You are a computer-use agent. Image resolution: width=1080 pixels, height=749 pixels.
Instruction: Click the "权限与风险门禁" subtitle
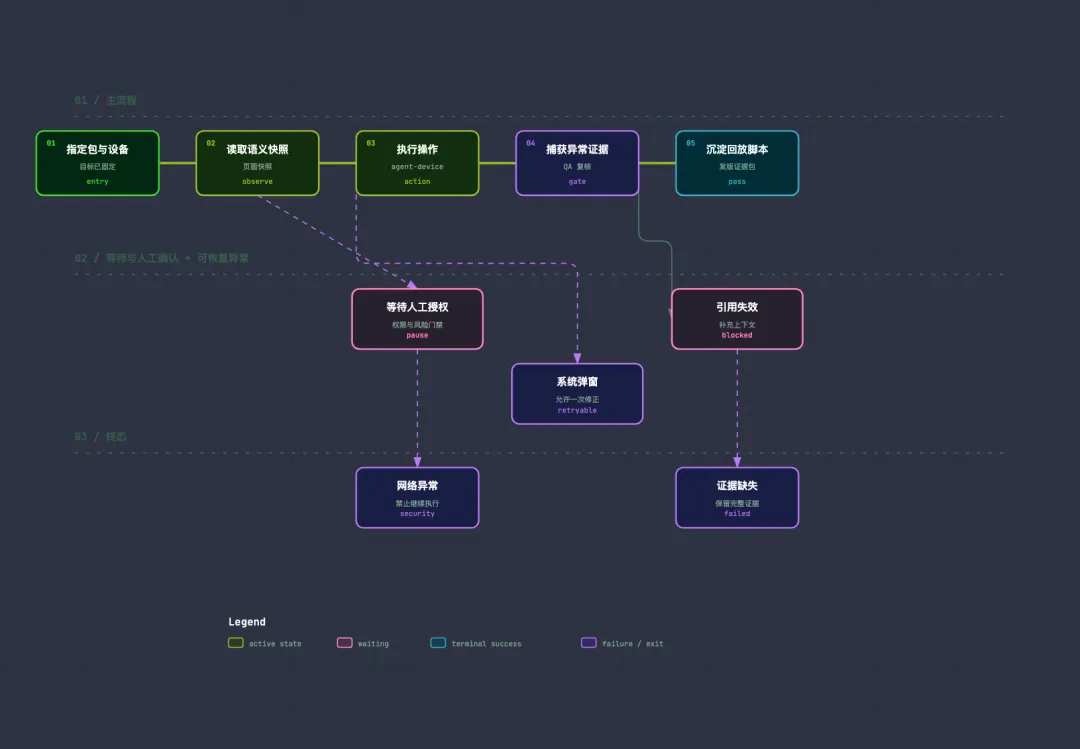pos(417,325)
